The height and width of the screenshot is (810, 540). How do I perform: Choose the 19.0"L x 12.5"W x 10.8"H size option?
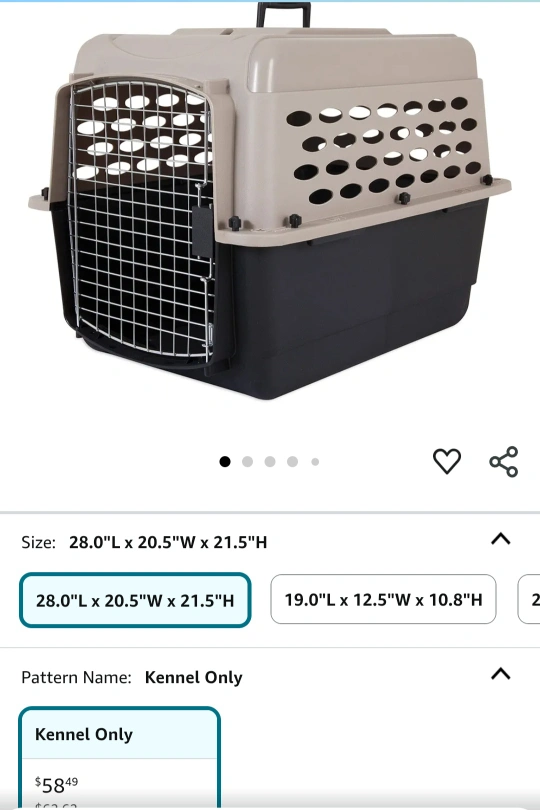point(383,599)
